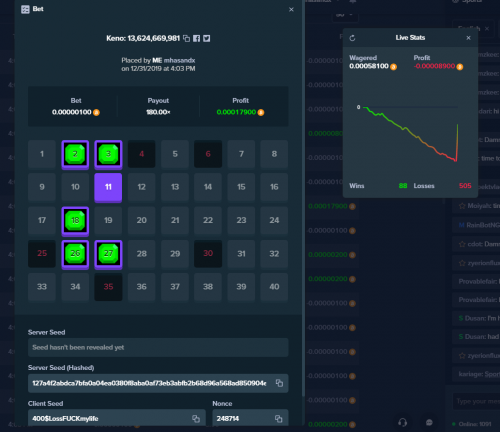Toggle Keno tile number 18
The image size is (500, 432).
pyautogui.click(x=75, y=221)
